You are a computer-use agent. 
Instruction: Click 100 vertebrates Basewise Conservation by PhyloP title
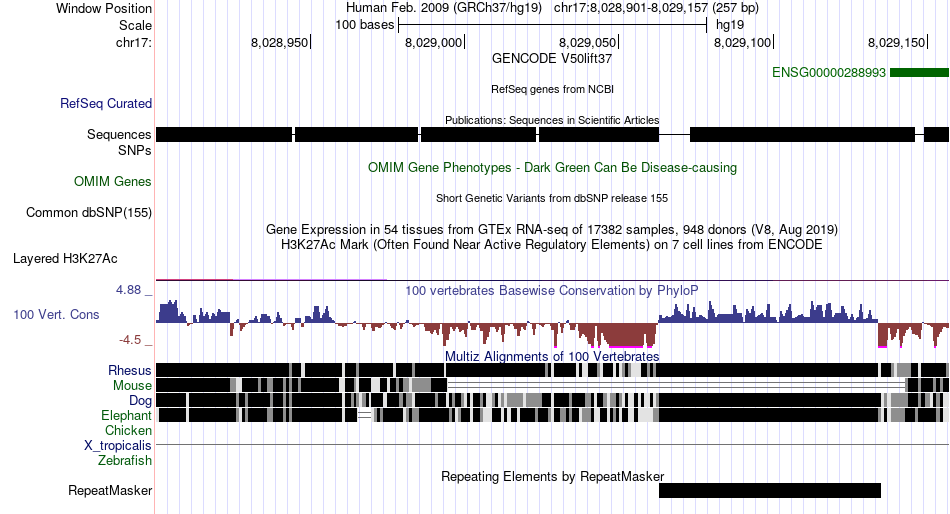(x=552, y=290)
